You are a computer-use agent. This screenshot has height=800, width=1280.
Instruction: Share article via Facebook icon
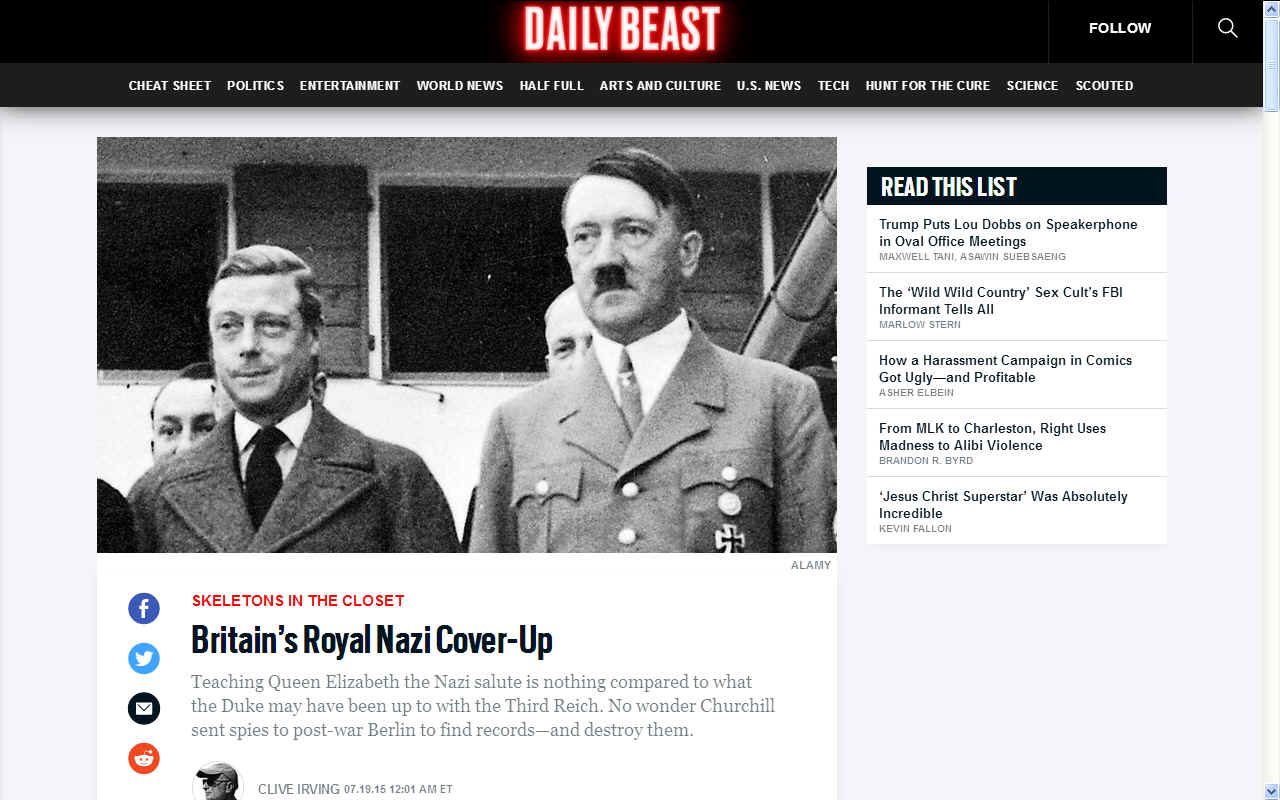[x=144, y=608]
